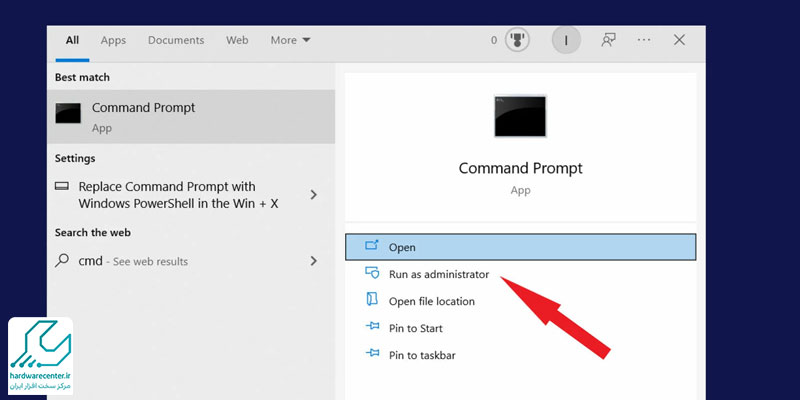The image size is (800, 400).
Task: Open the three-dots options menu
Action: pos(644,40)
